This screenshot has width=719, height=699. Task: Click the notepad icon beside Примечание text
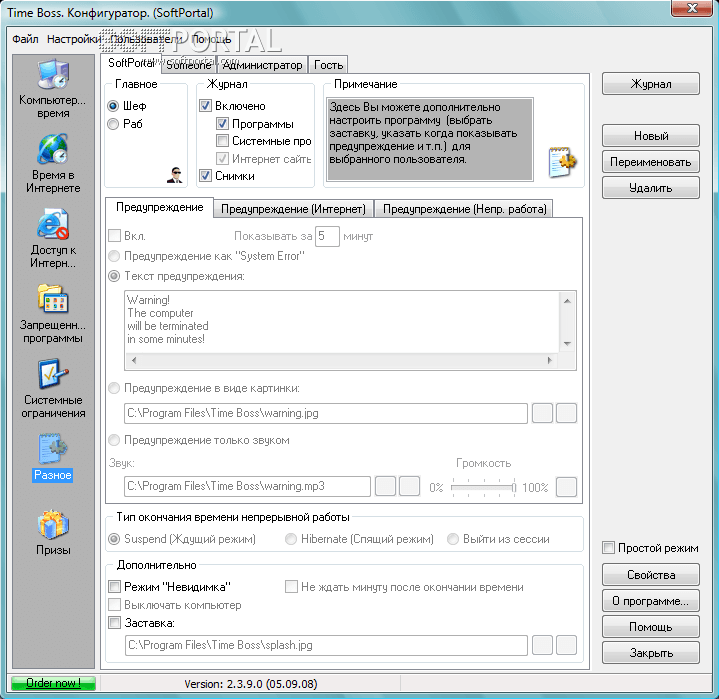tap(562, 161)
